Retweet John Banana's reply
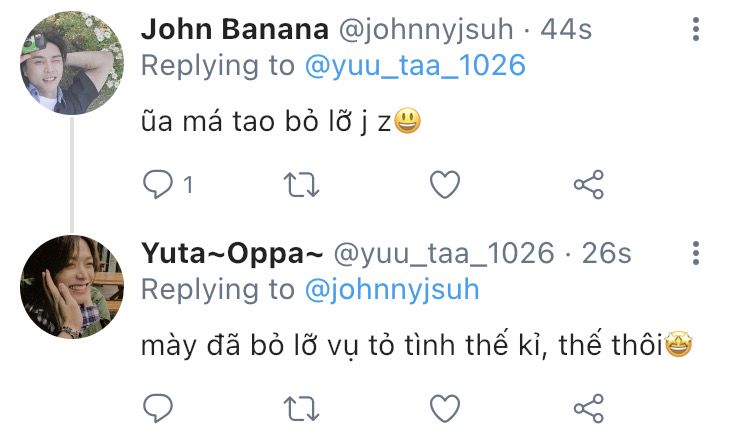Viewport: 750px width, 436px height. [301, 185]
